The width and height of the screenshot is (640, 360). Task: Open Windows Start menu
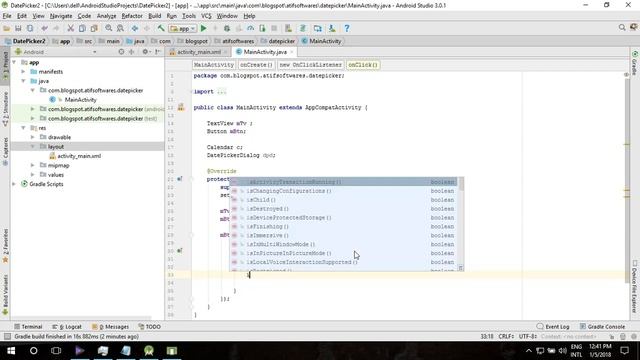click(x=11, y=351)
